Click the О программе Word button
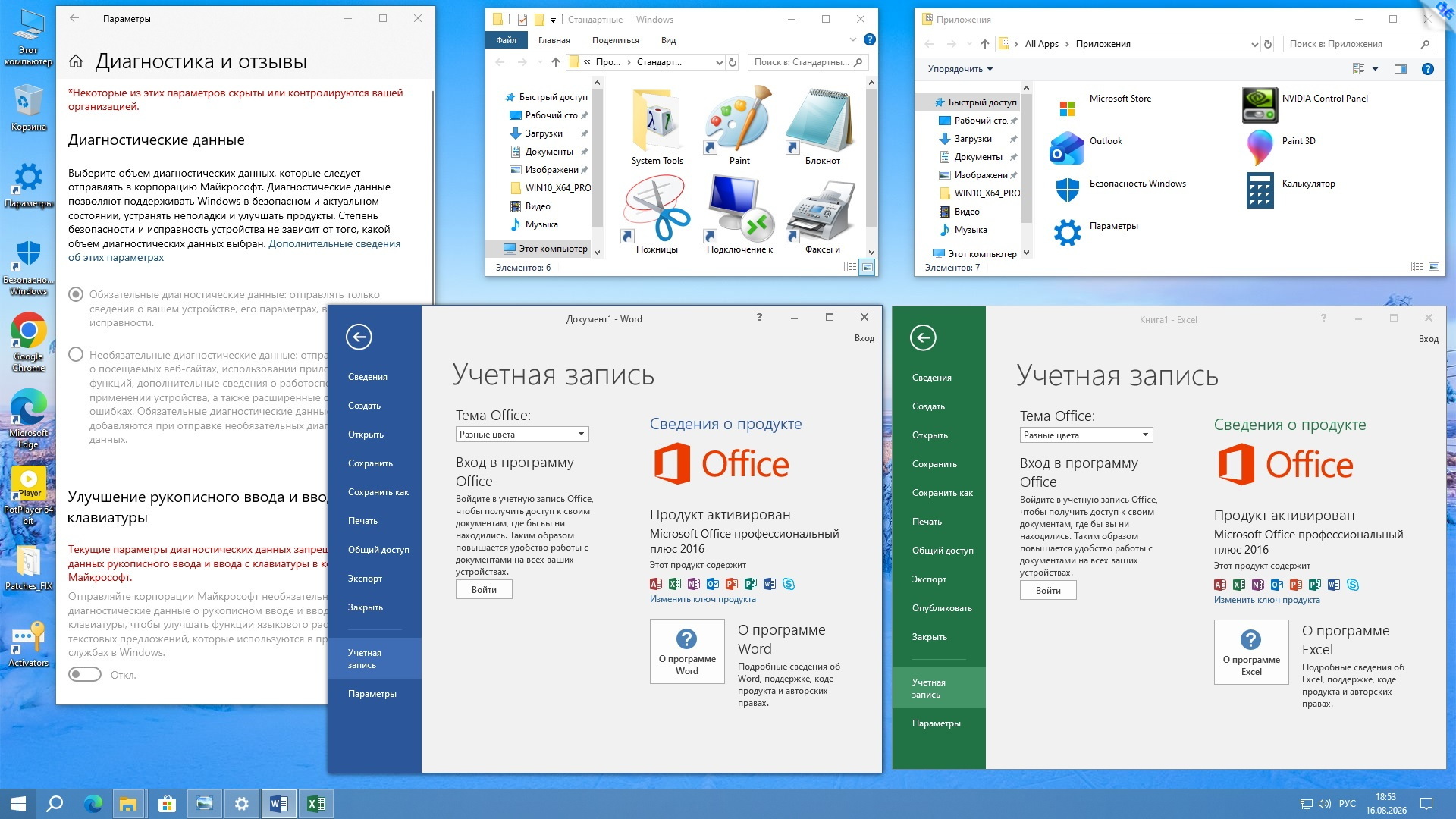 (687, 651)
